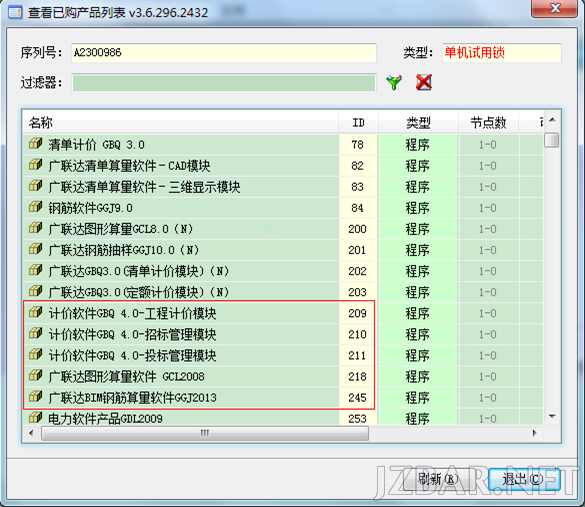Click package icon of 清单计价模块 (N) row
The image size is (585, 507).
click(x=36, y=270)
